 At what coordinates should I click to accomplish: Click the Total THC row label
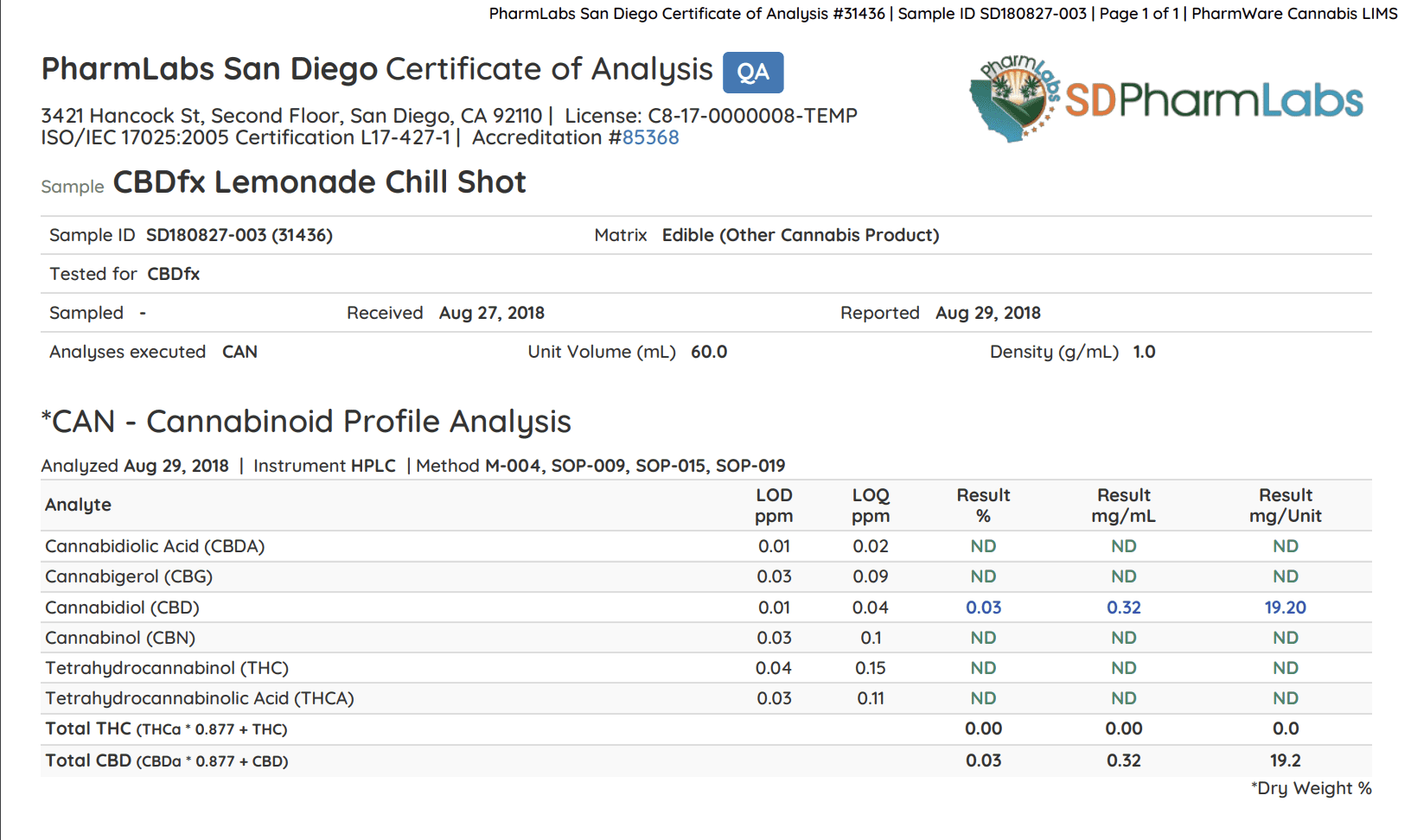166,729
